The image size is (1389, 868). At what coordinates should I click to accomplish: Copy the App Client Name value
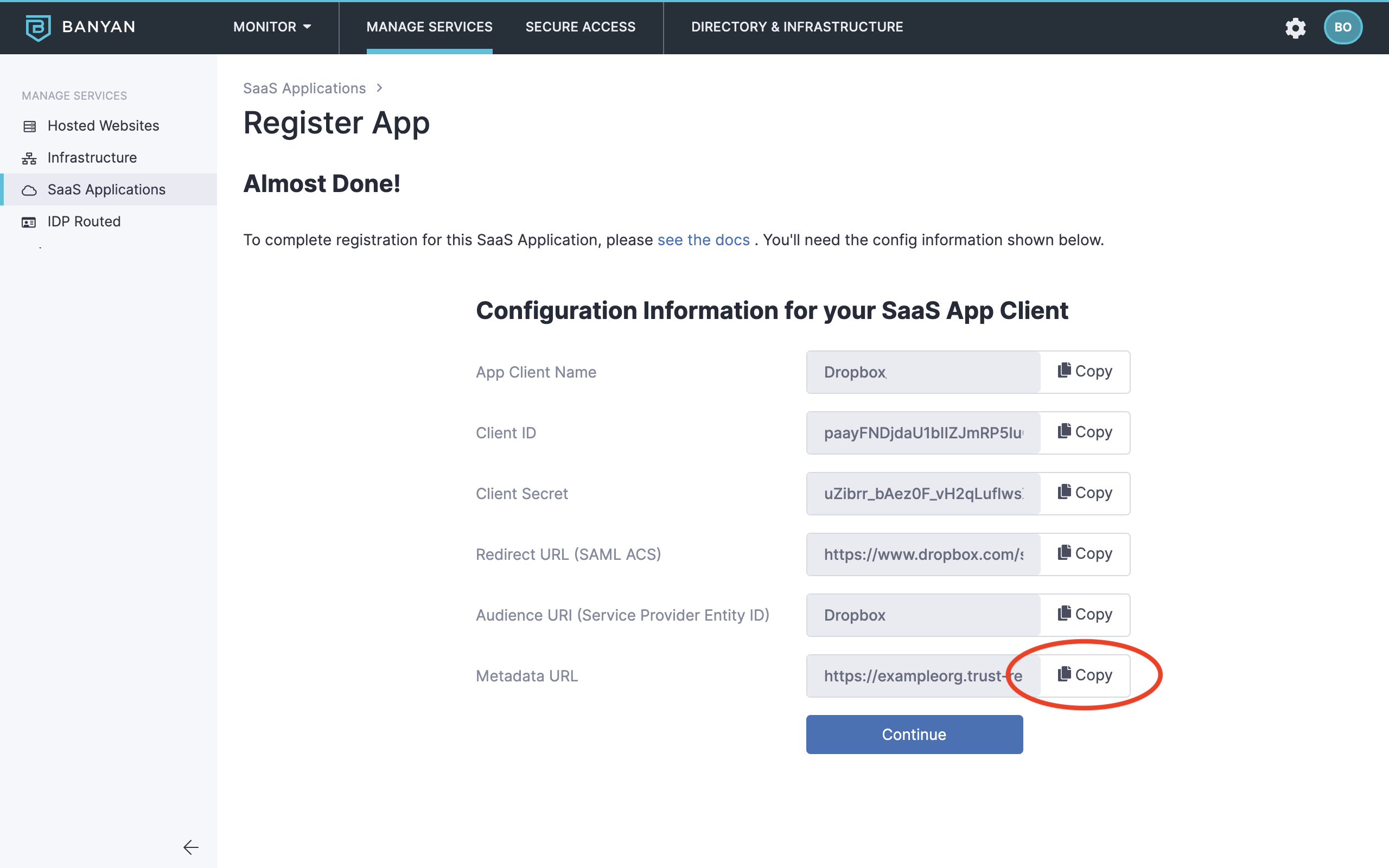pos(1084,372)
